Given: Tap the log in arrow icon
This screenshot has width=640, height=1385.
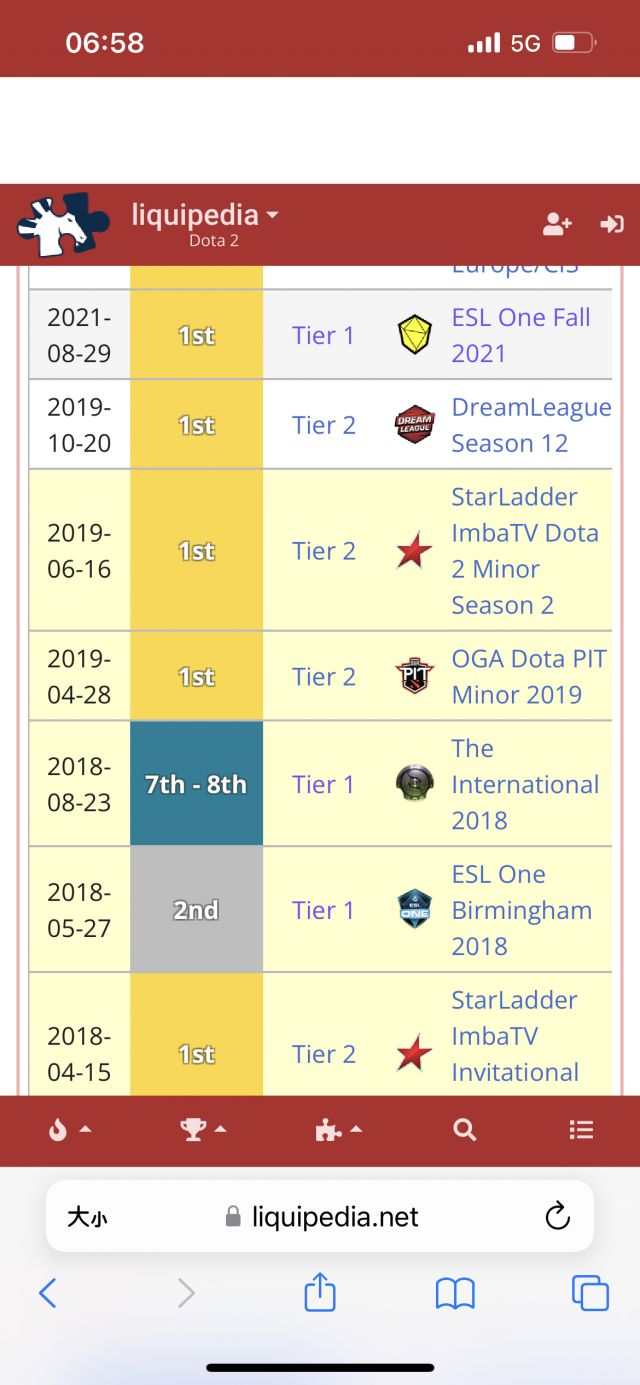Looking at the screenshot, I should 611,224.
